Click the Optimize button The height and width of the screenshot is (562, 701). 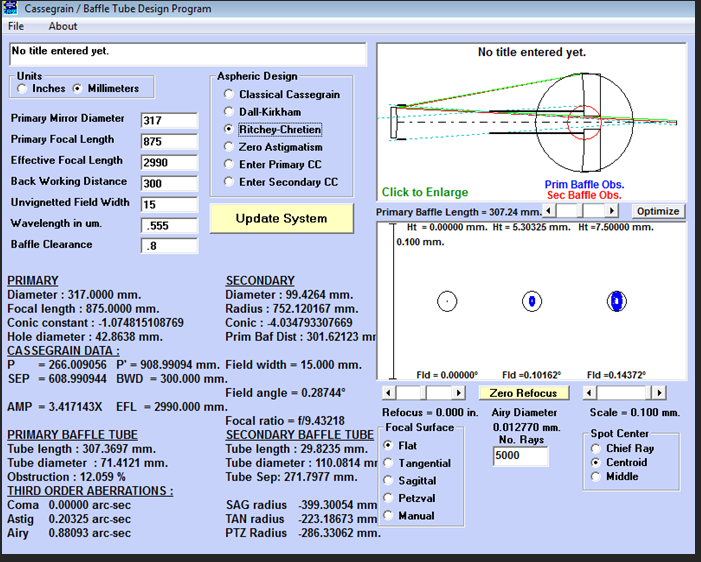658,211
